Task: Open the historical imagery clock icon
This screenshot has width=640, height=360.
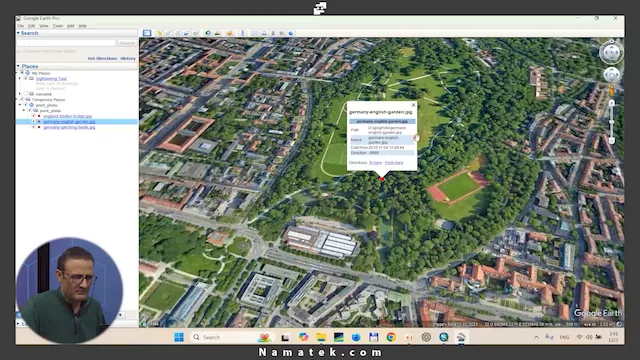Action: (208, 33)
